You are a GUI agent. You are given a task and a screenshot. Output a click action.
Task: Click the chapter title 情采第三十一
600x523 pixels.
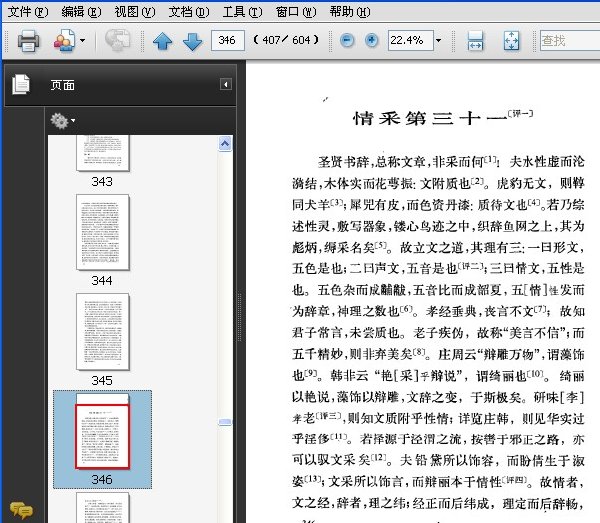[x=430, y=118]
